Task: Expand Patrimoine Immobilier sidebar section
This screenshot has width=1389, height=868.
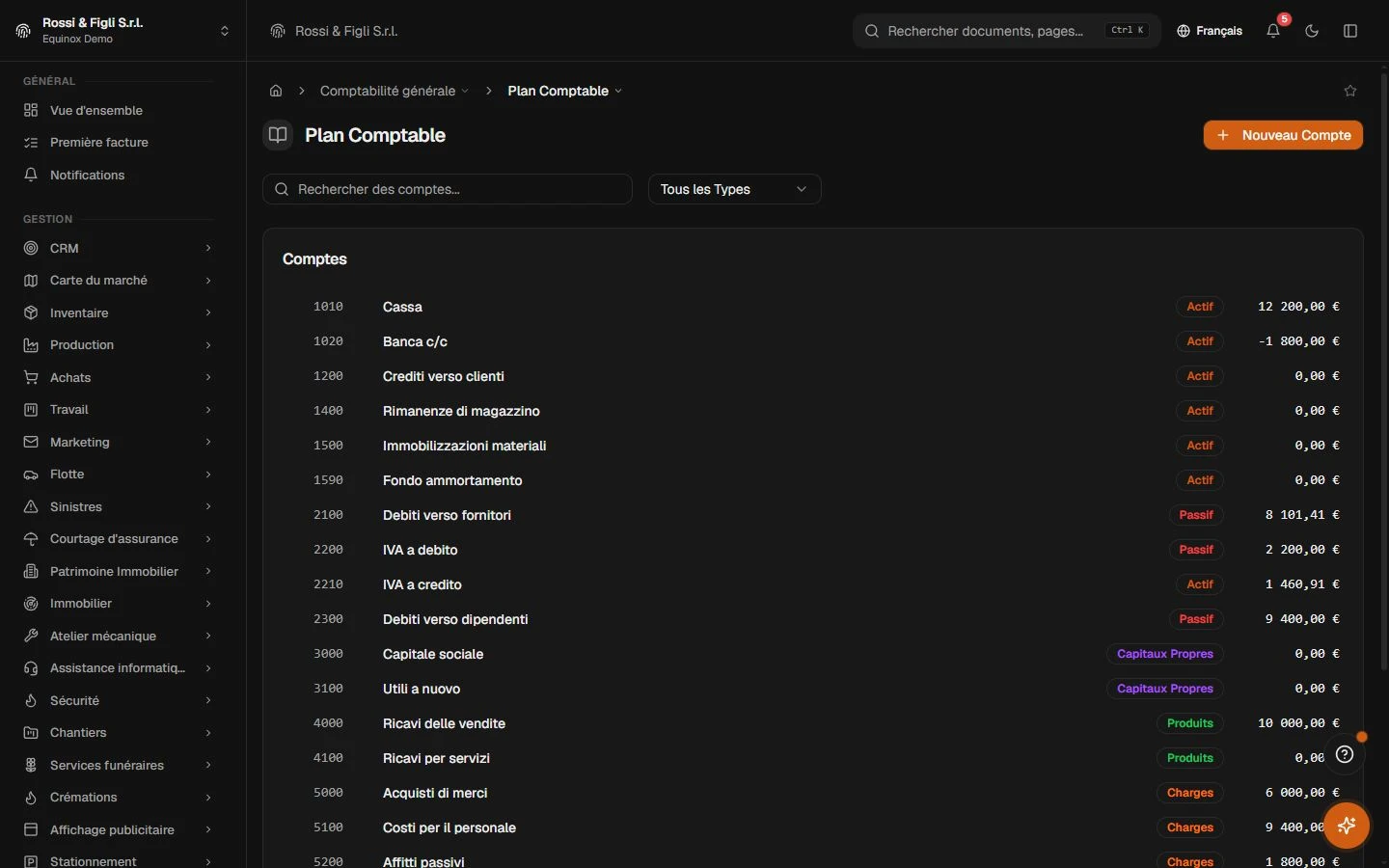Action: pyautogui.click(x=118, y=571)
